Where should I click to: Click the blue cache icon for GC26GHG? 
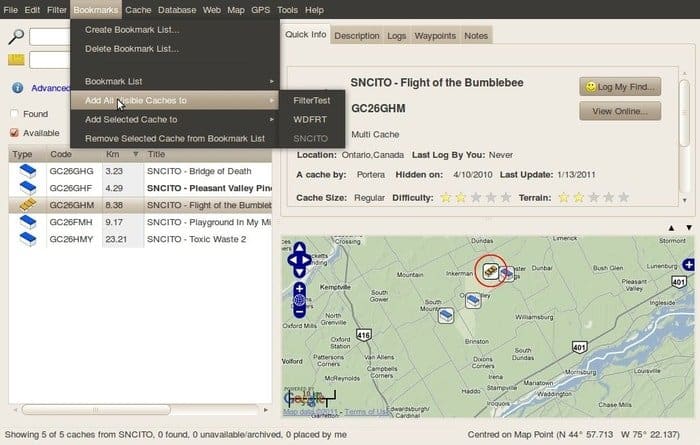coord(28,171)
